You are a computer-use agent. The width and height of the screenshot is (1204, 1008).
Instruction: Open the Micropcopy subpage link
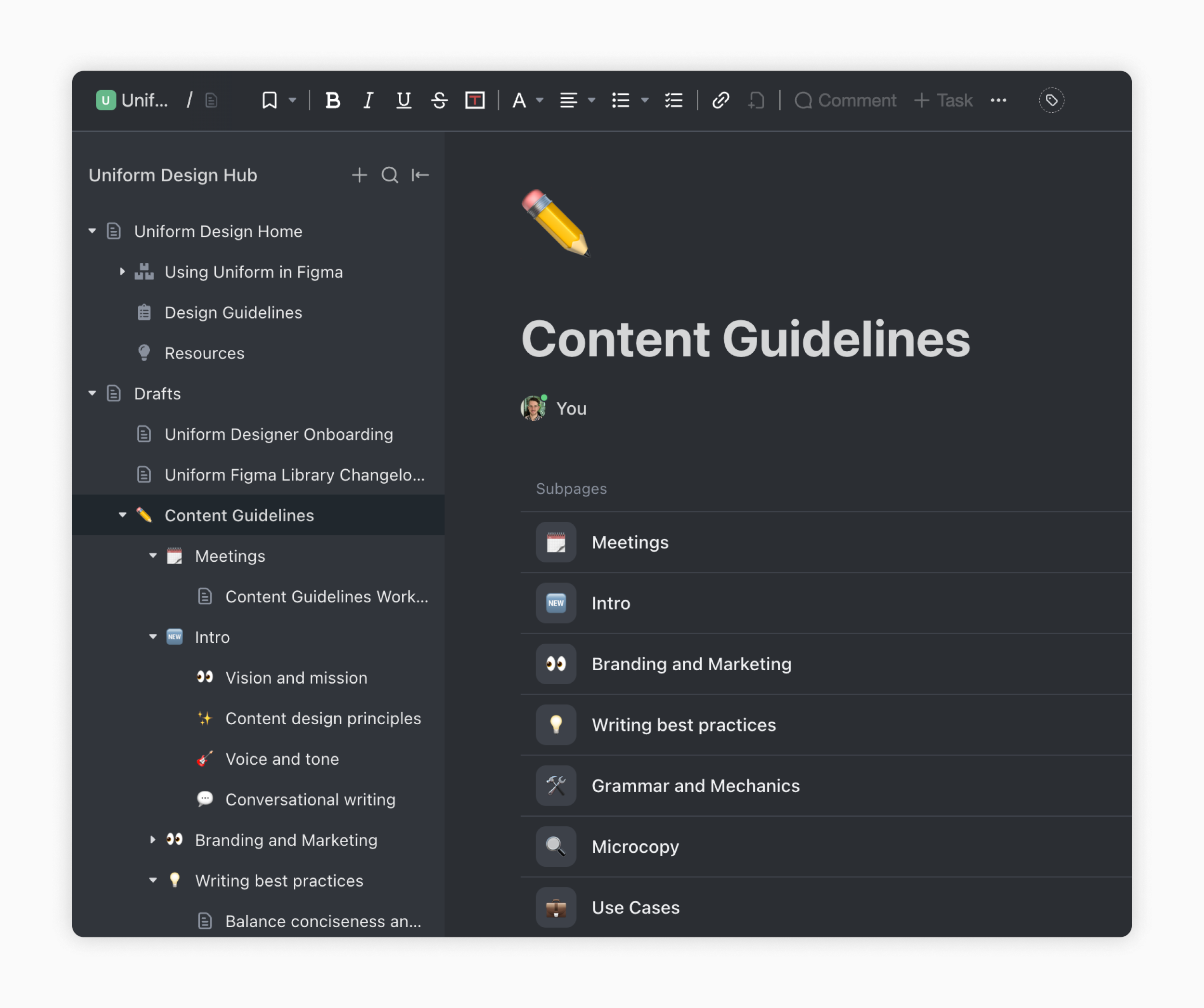tap(635, 847)
